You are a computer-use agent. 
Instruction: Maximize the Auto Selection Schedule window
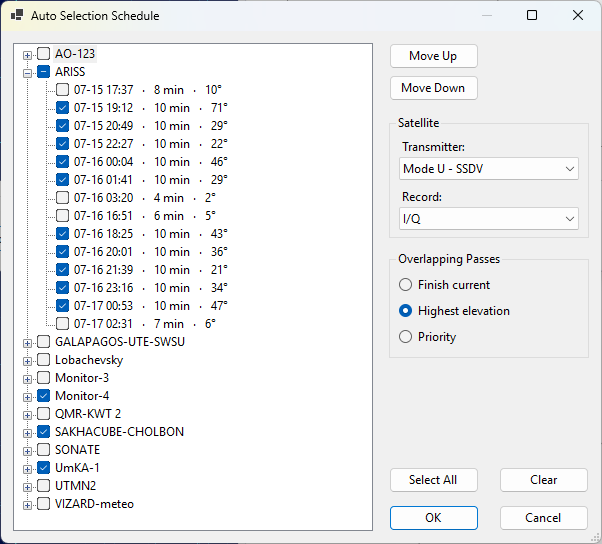click(532, 15)
